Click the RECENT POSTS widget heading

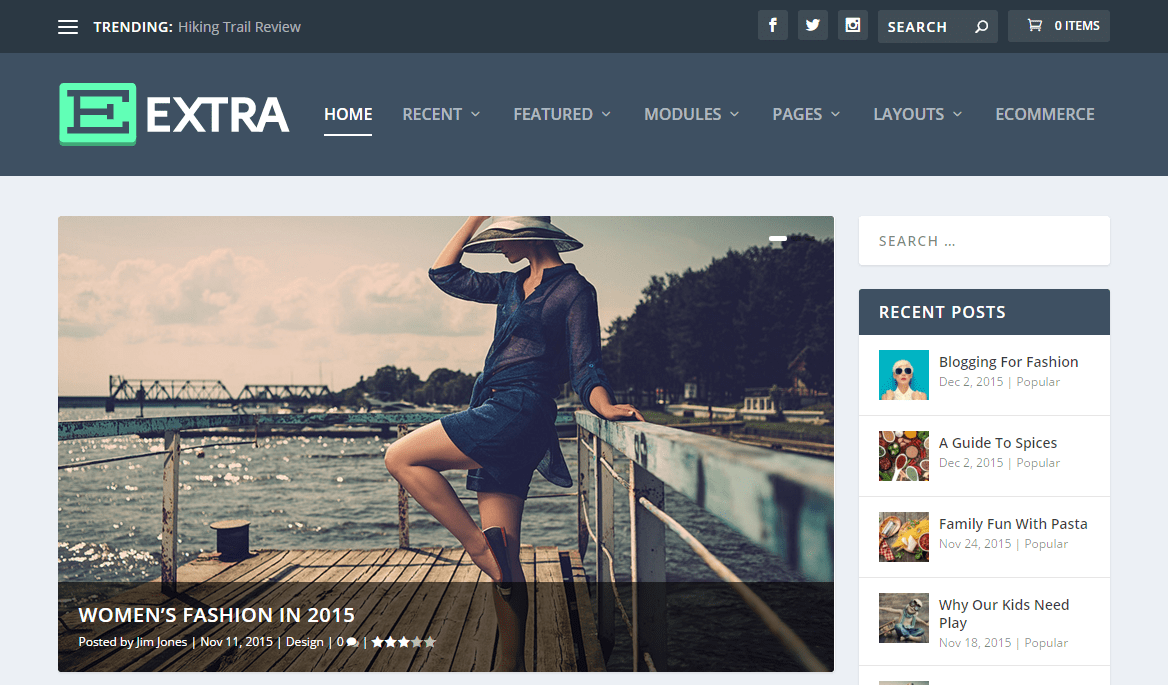click(942, 312)
